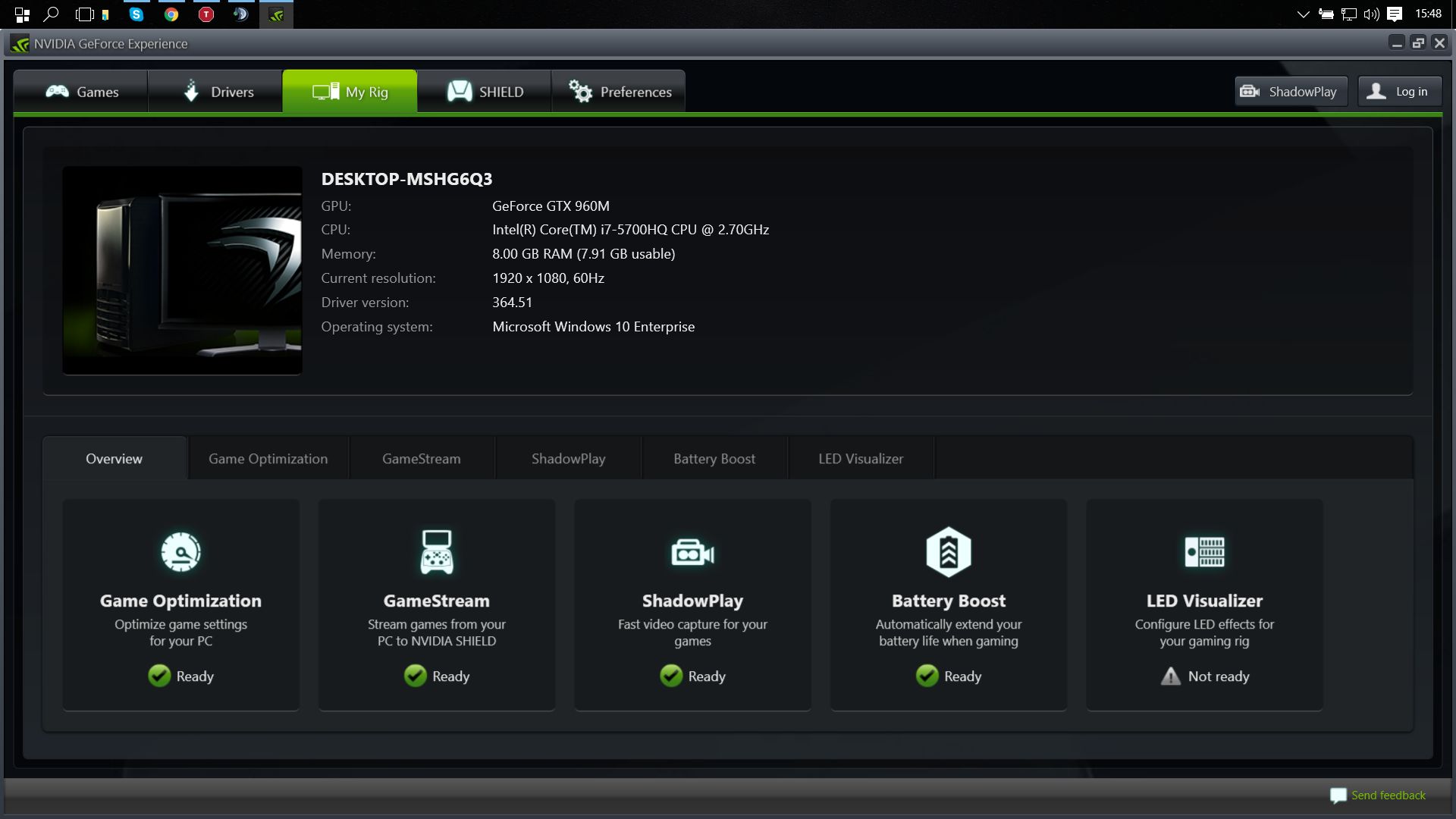Click the Intel Core i7-5700HQ CPU value
This screenshot has height=819, width=1456.
coord(630,230)
